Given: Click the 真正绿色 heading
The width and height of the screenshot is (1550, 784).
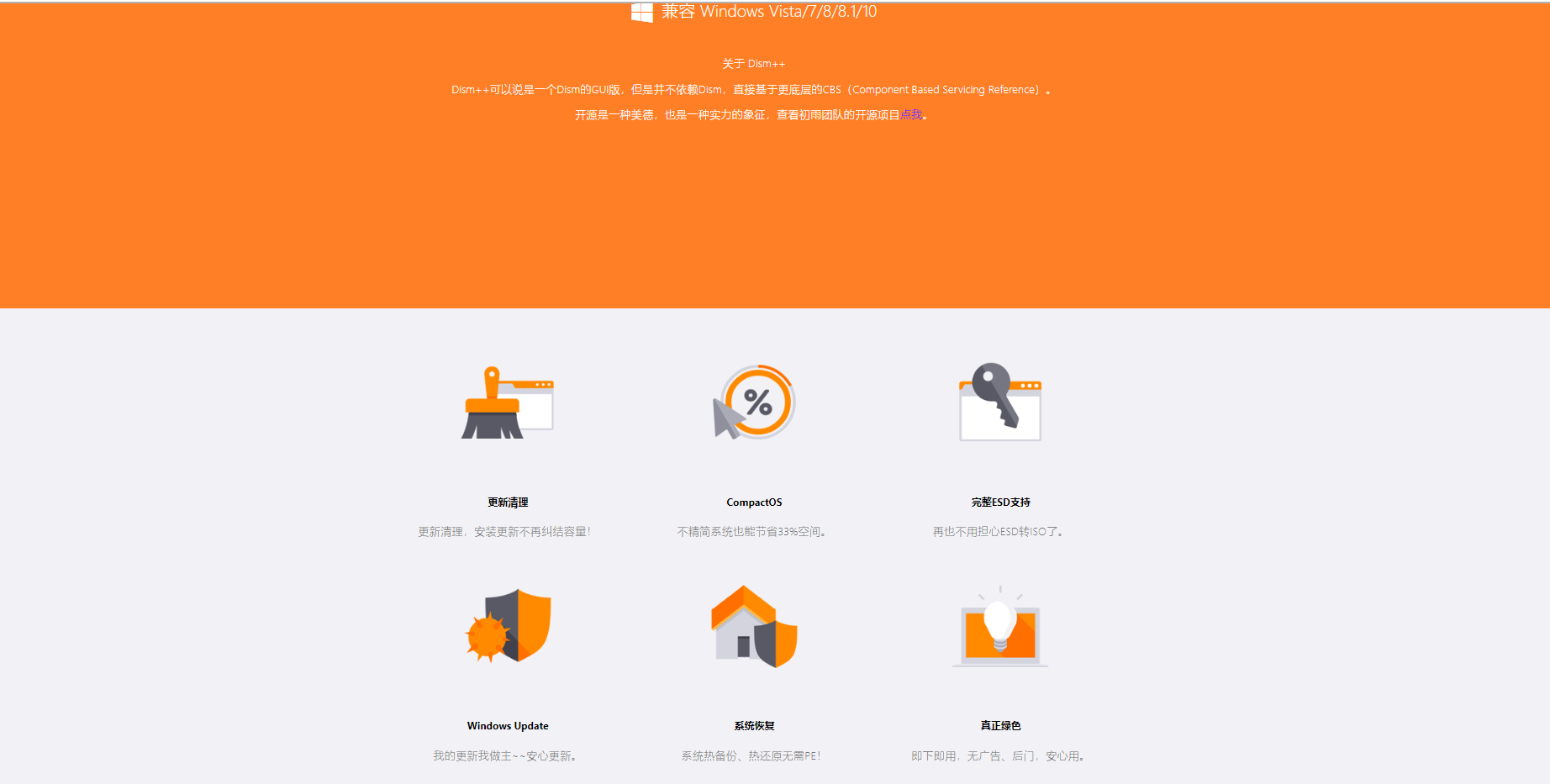Looking at the screenshot, I should (x=1000, y=726).
